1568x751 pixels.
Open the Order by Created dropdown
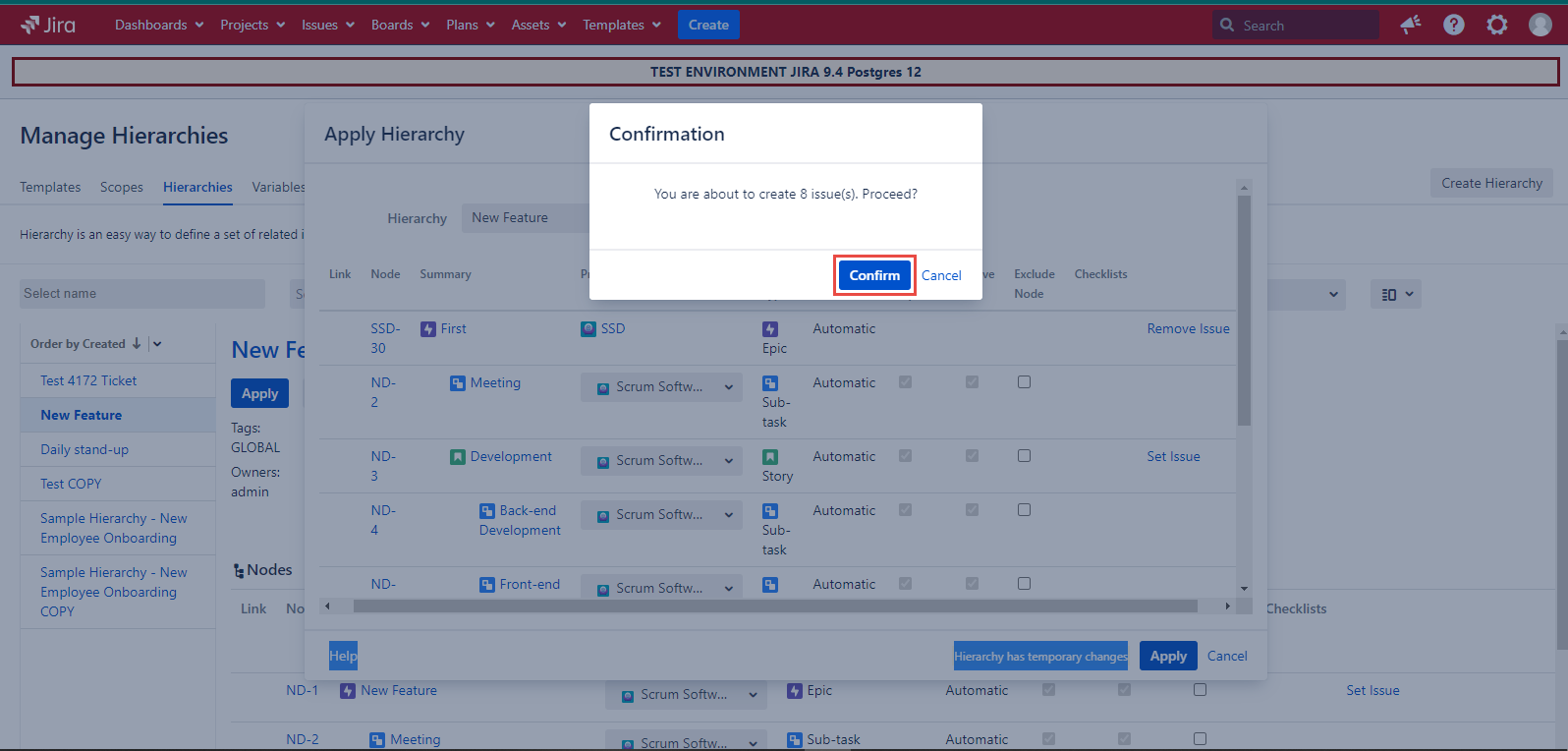pos(157,344)
